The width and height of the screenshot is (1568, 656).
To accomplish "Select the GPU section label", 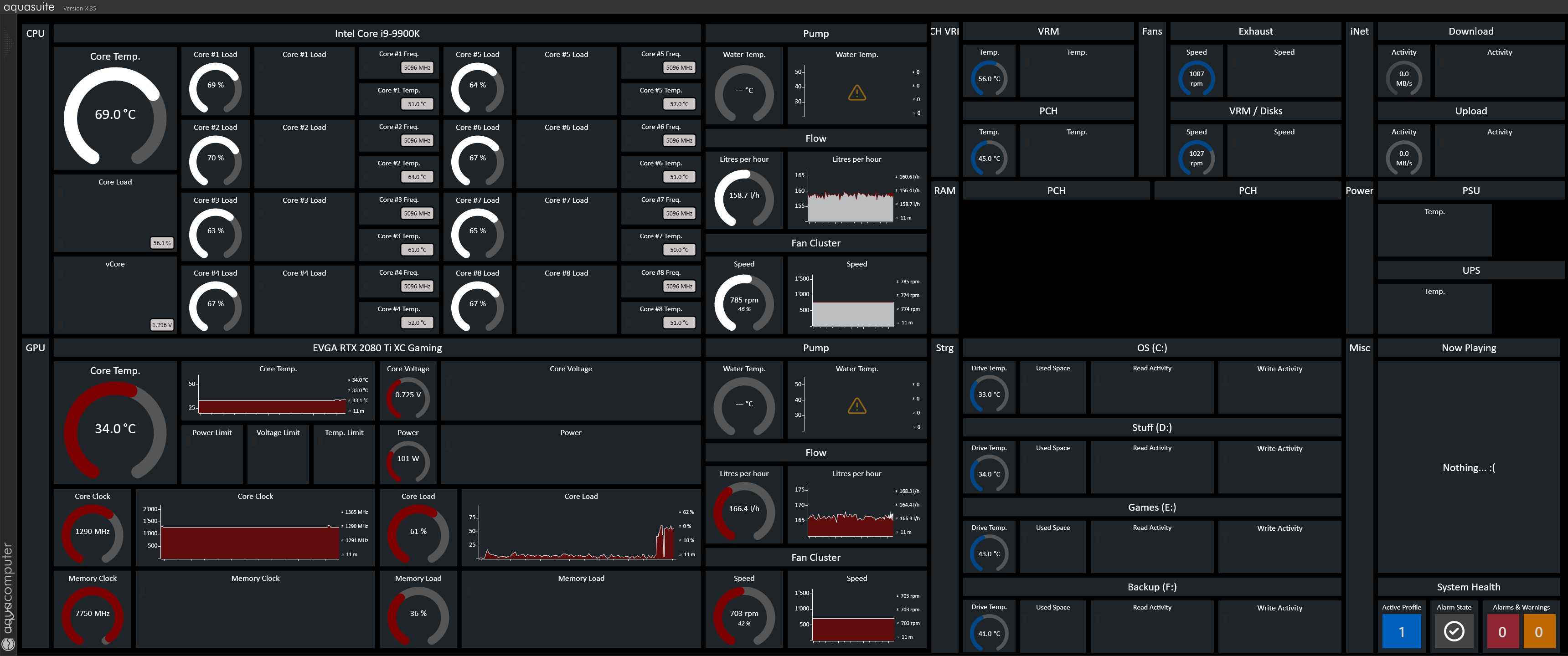I will coord(35,348).
